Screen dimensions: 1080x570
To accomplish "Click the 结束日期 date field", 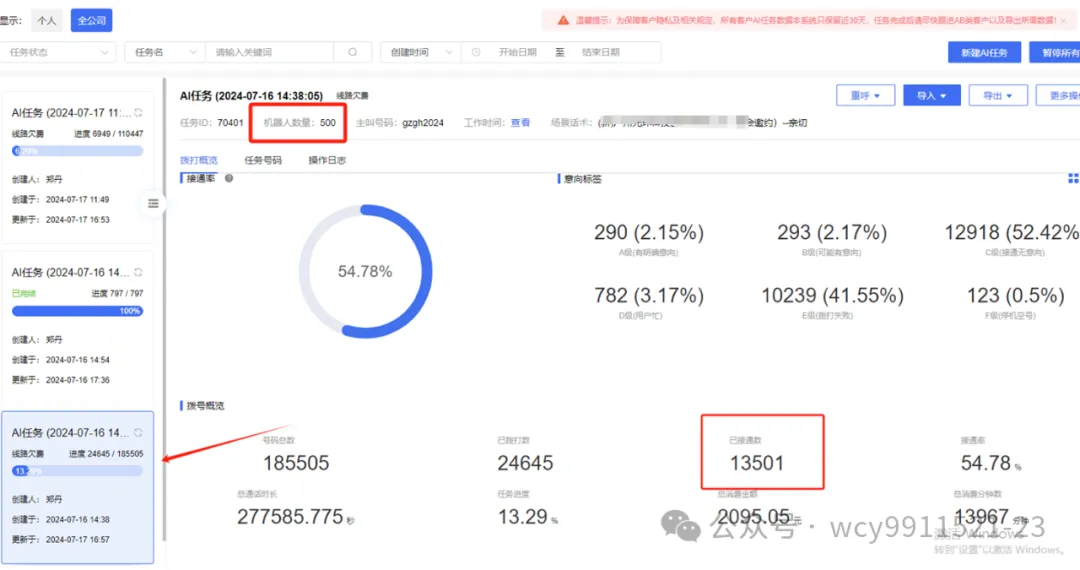I will pos(601,52).
